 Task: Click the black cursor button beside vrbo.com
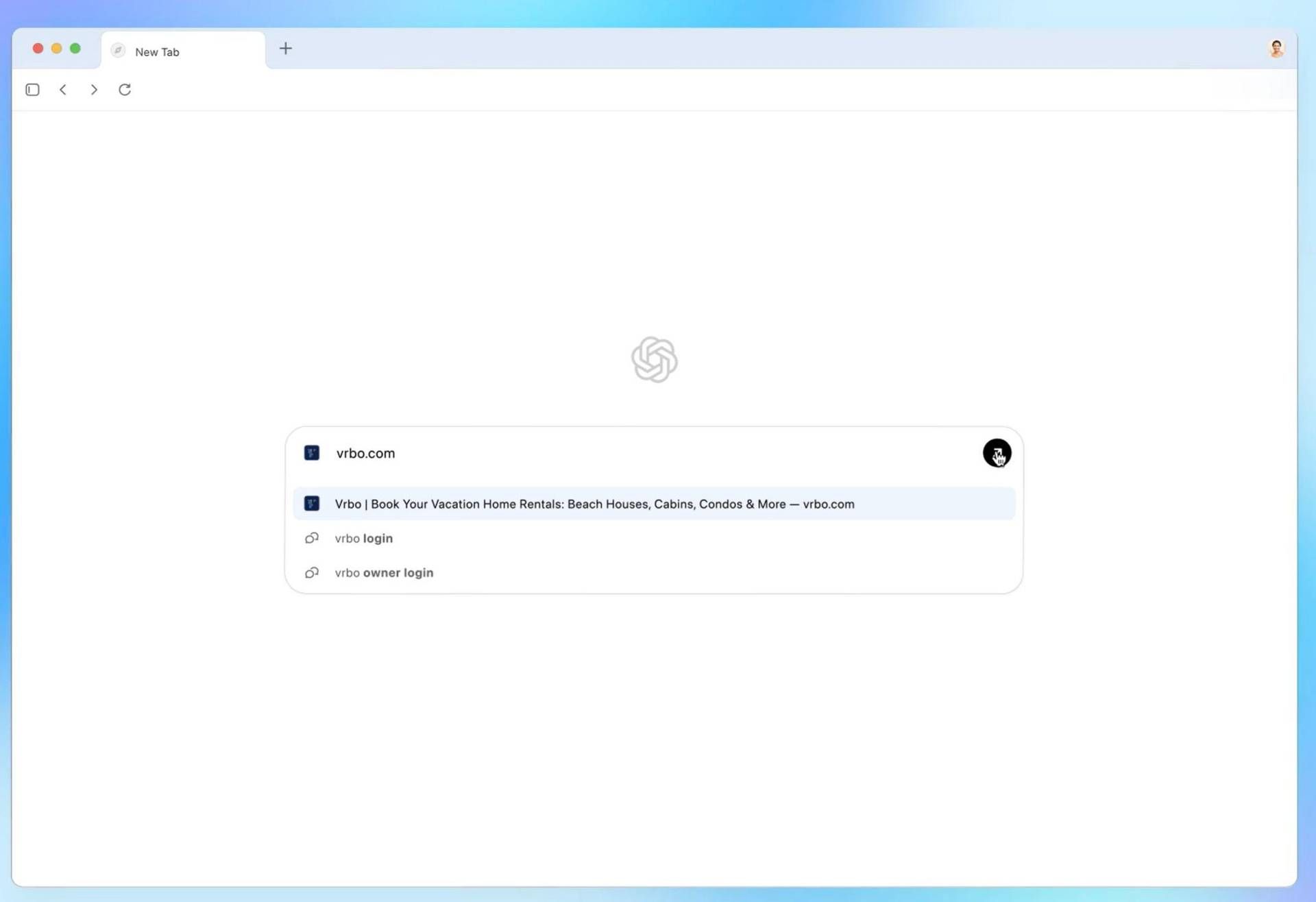(997, 453)
